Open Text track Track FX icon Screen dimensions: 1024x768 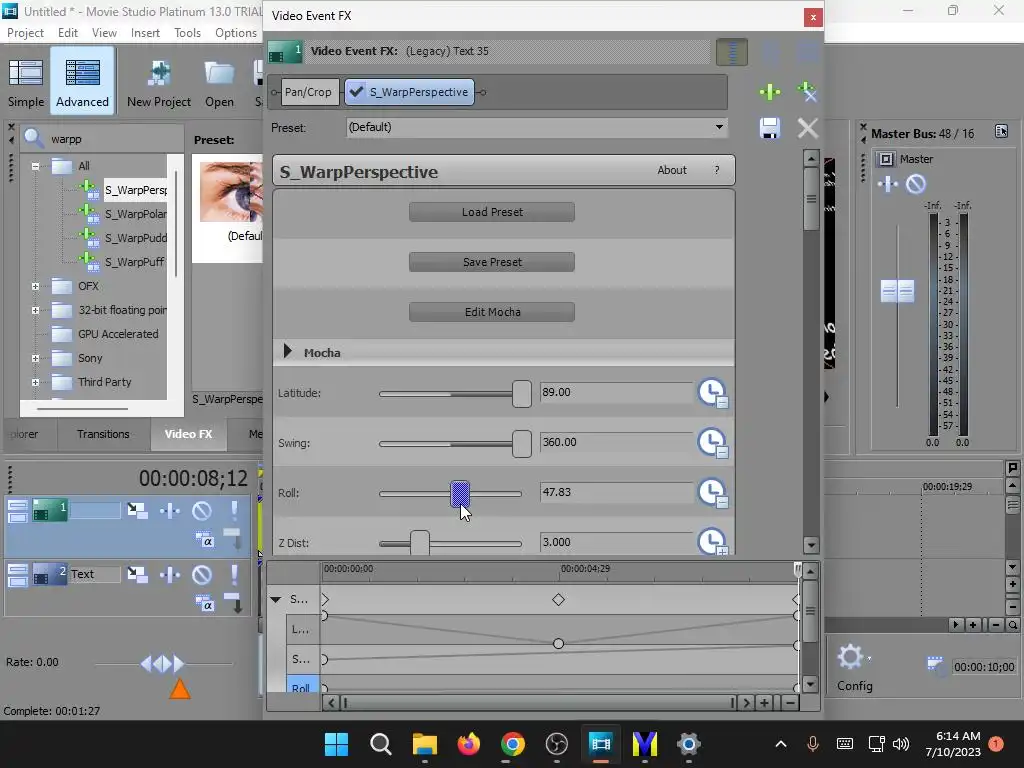tap(170, 574)
